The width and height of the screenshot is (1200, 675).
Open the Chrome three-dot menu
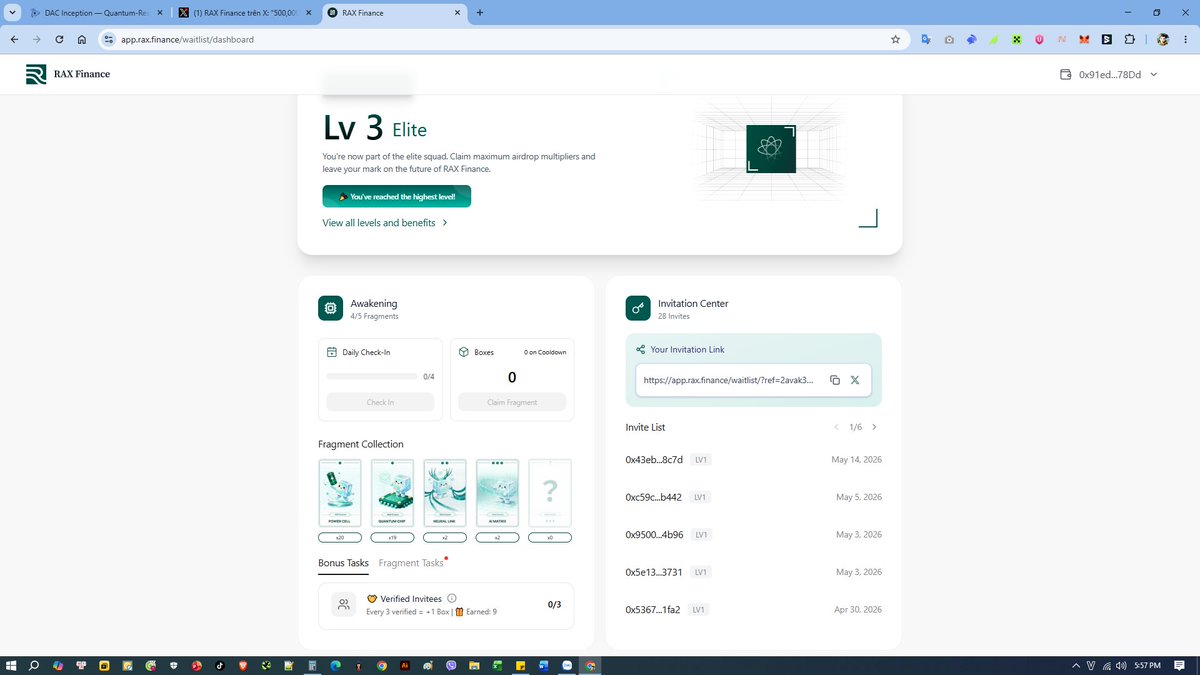[x=1187, y=39]
